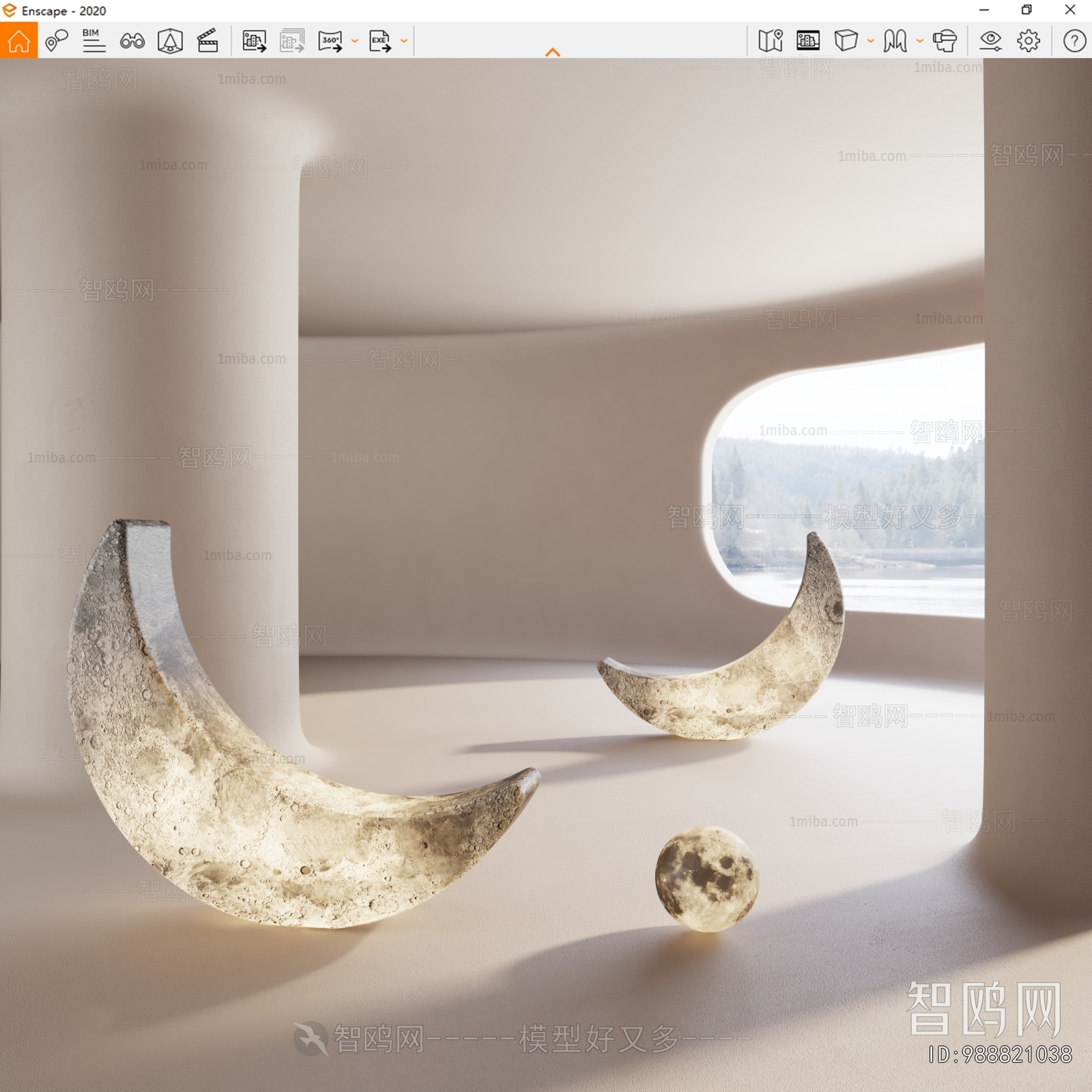Toggle fly walk mode wings icon

click(895, 41)
